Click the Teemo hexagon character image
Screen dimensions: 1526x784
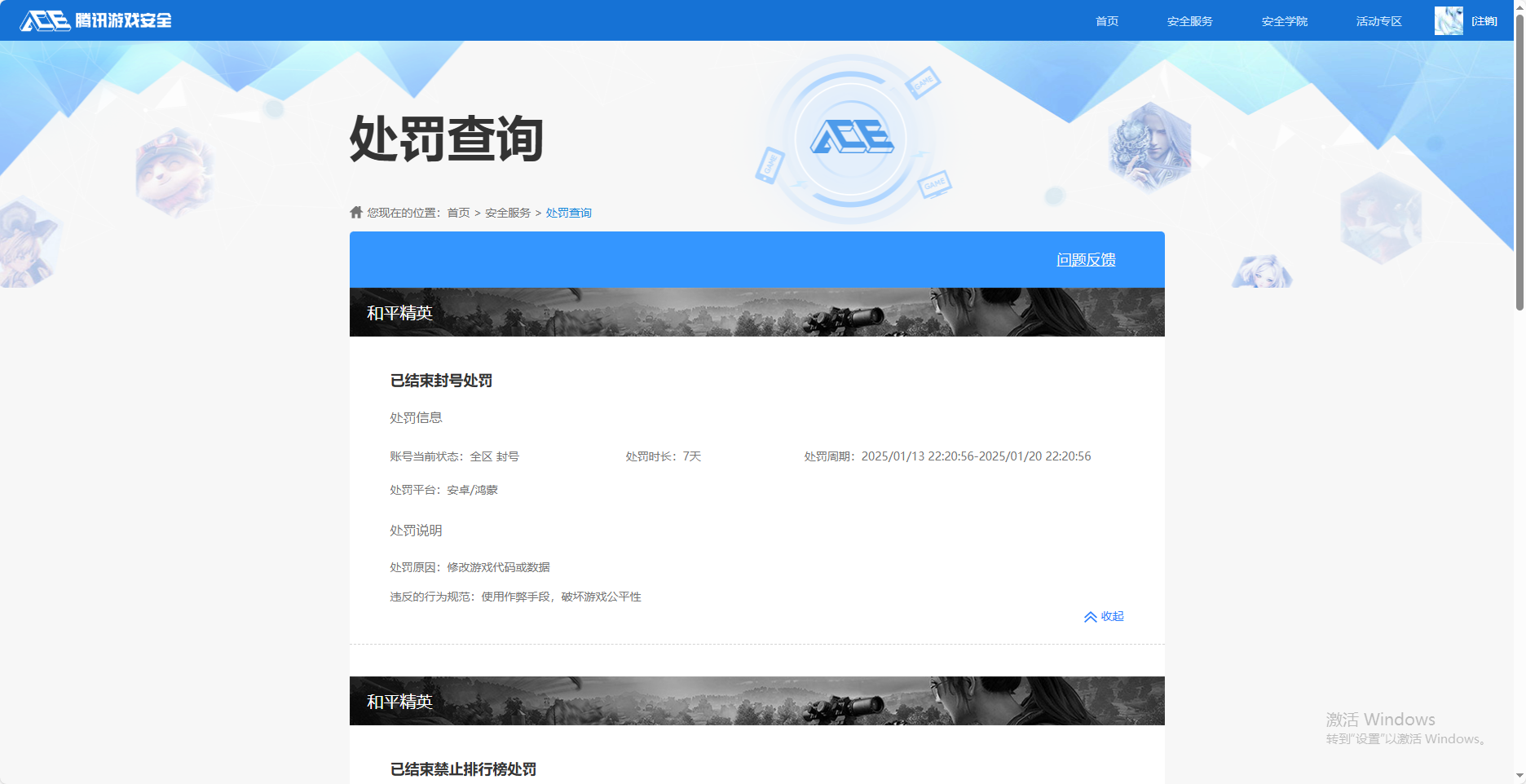174,170
